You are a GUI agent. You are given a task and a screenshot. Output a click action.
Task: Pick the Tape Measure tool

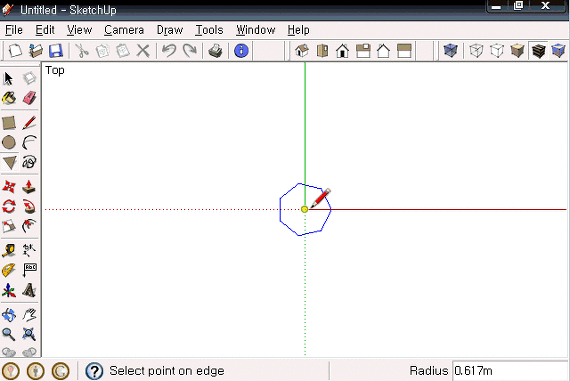9,250
